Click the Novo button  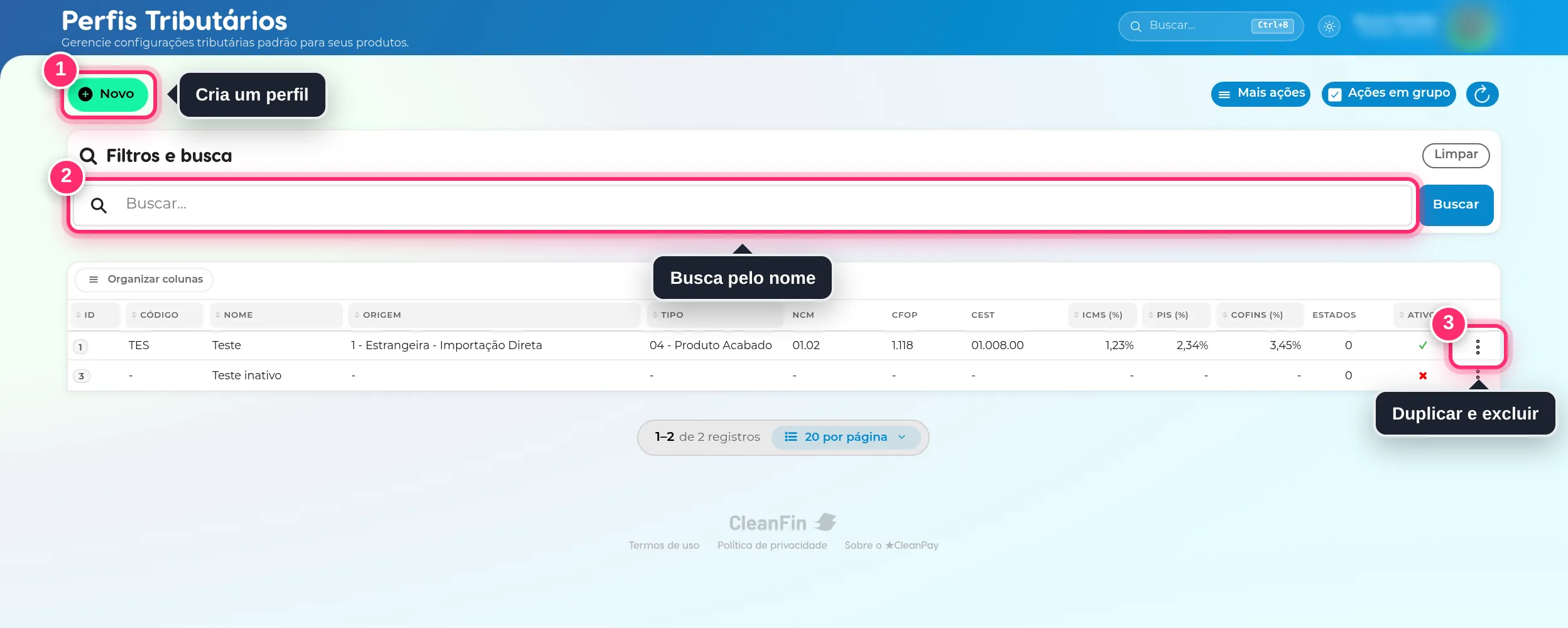107,94
